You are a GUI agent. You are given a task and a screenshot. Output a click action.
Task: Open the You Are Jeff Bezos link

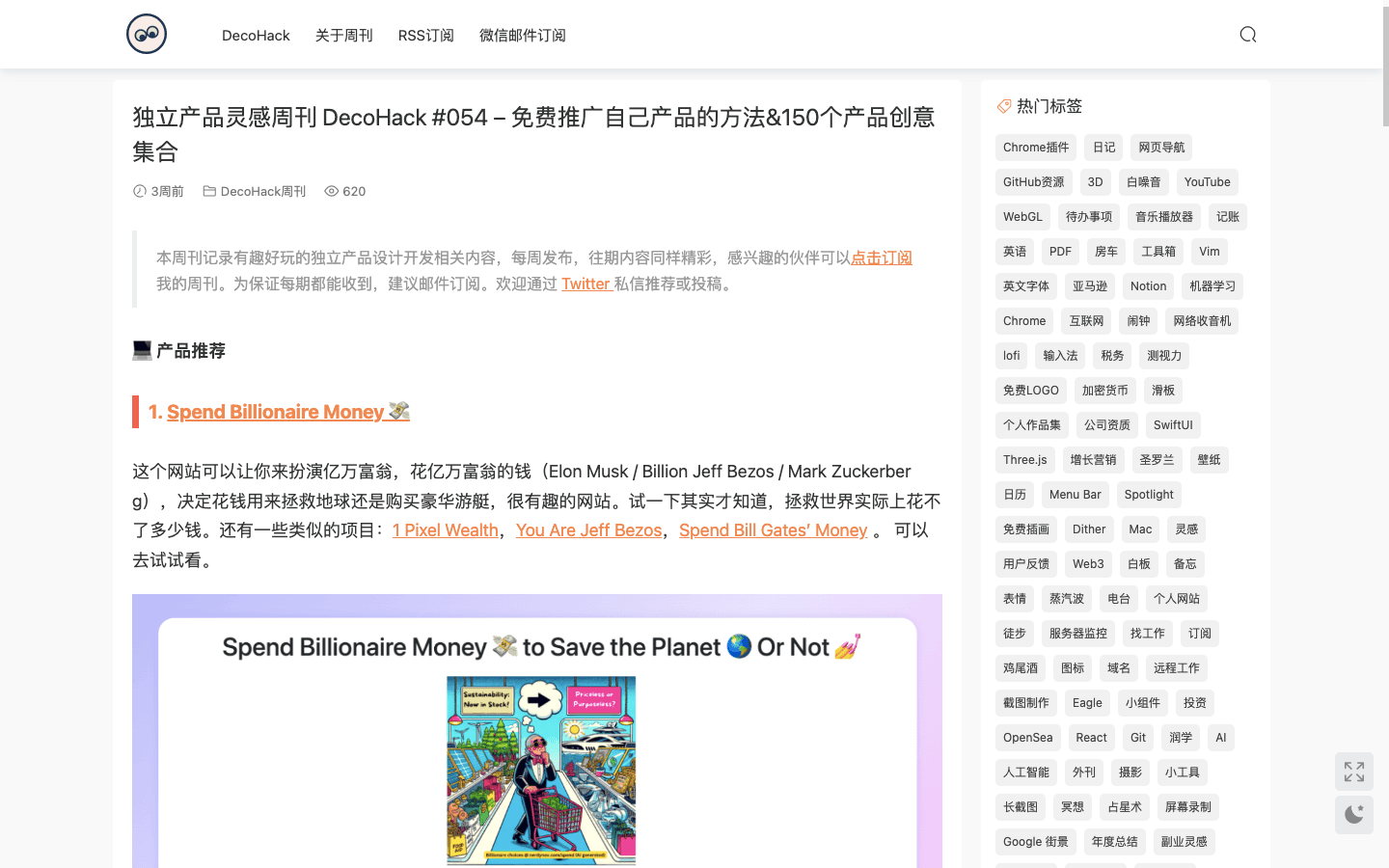[x=588, y=530]
